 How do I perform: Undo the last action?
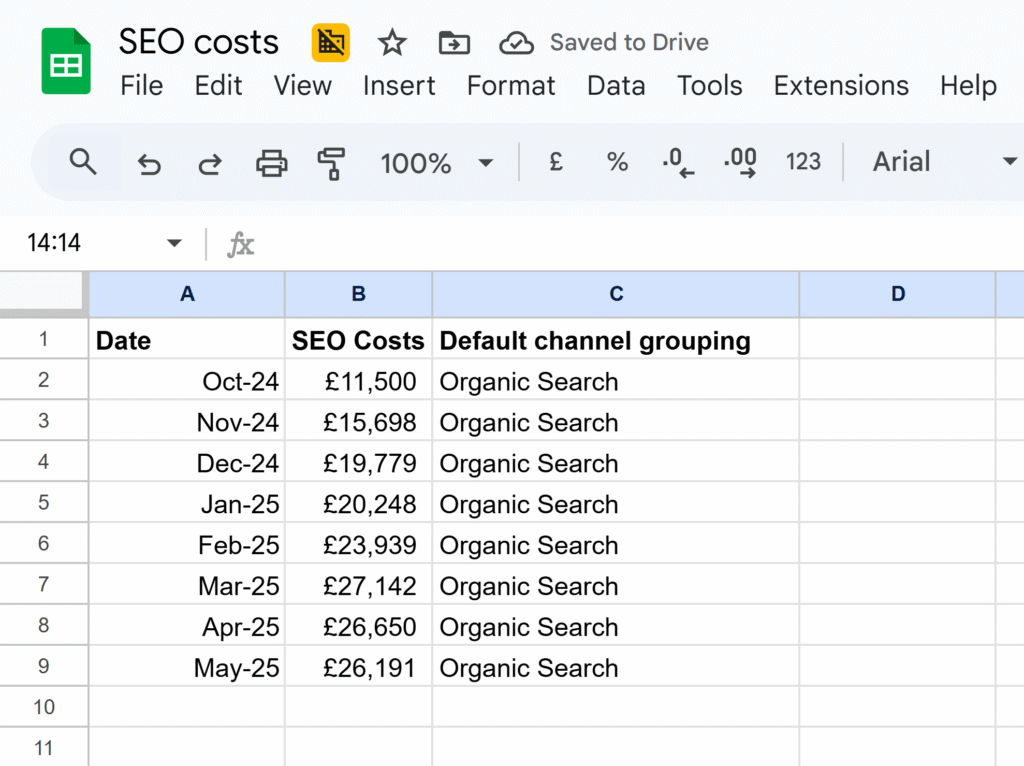click(149, 163)
